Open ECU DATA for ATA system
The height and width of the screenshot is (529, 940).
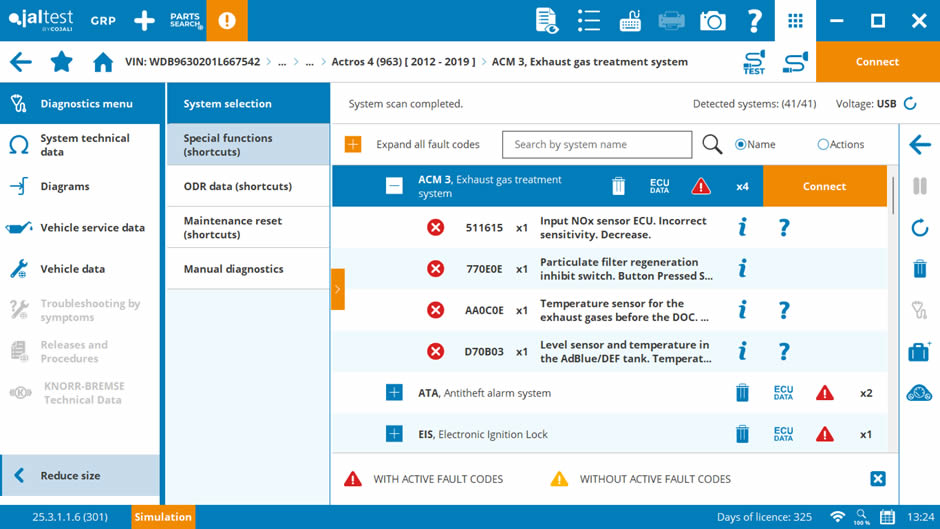pyautogui.click(x=784, y=393)
